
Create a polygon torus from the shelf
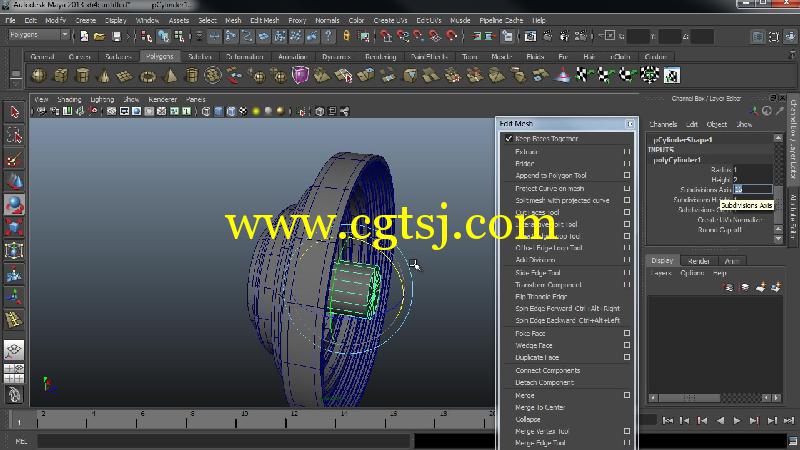148,76
